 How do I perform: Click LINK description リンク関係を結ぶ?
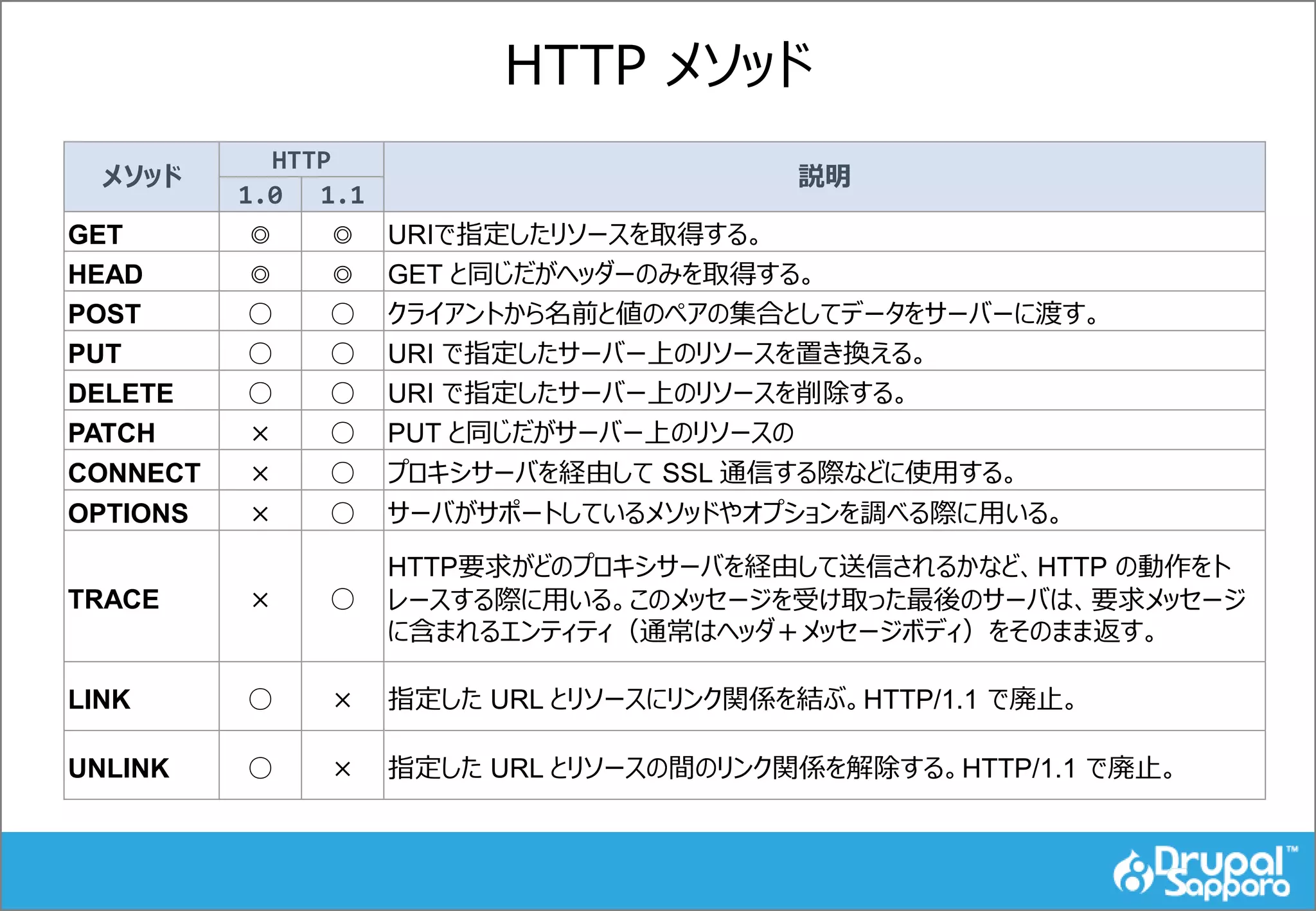(x=733, y=699)
